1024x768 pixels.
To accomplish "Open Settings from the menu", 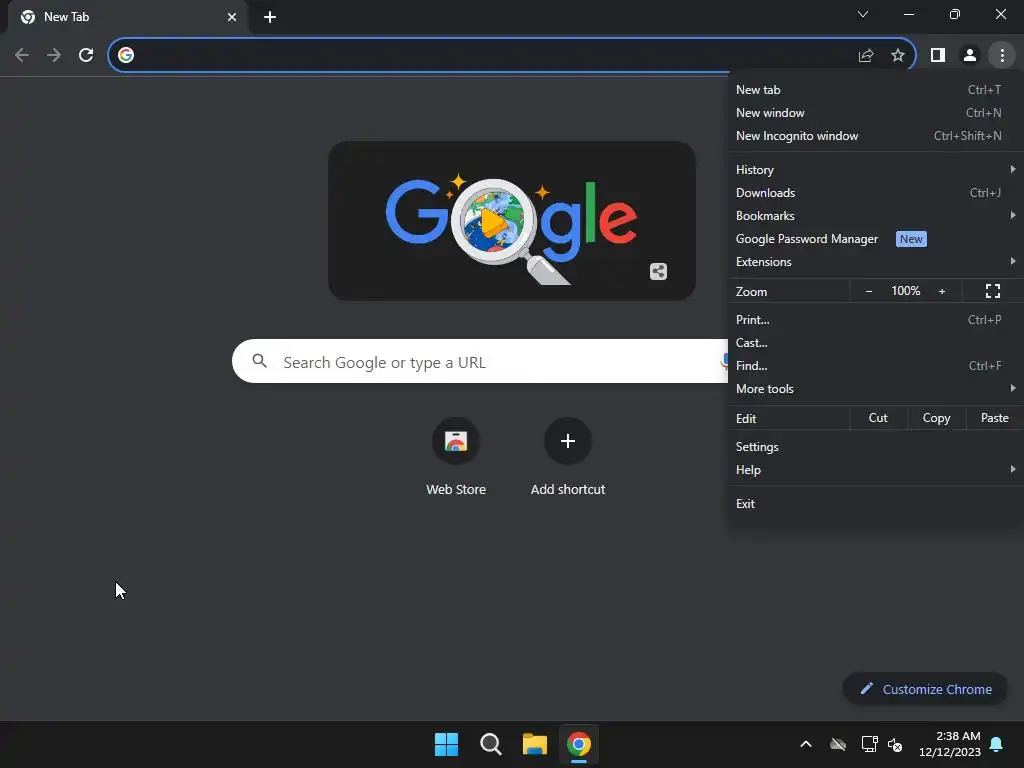I will pos(875,447).
